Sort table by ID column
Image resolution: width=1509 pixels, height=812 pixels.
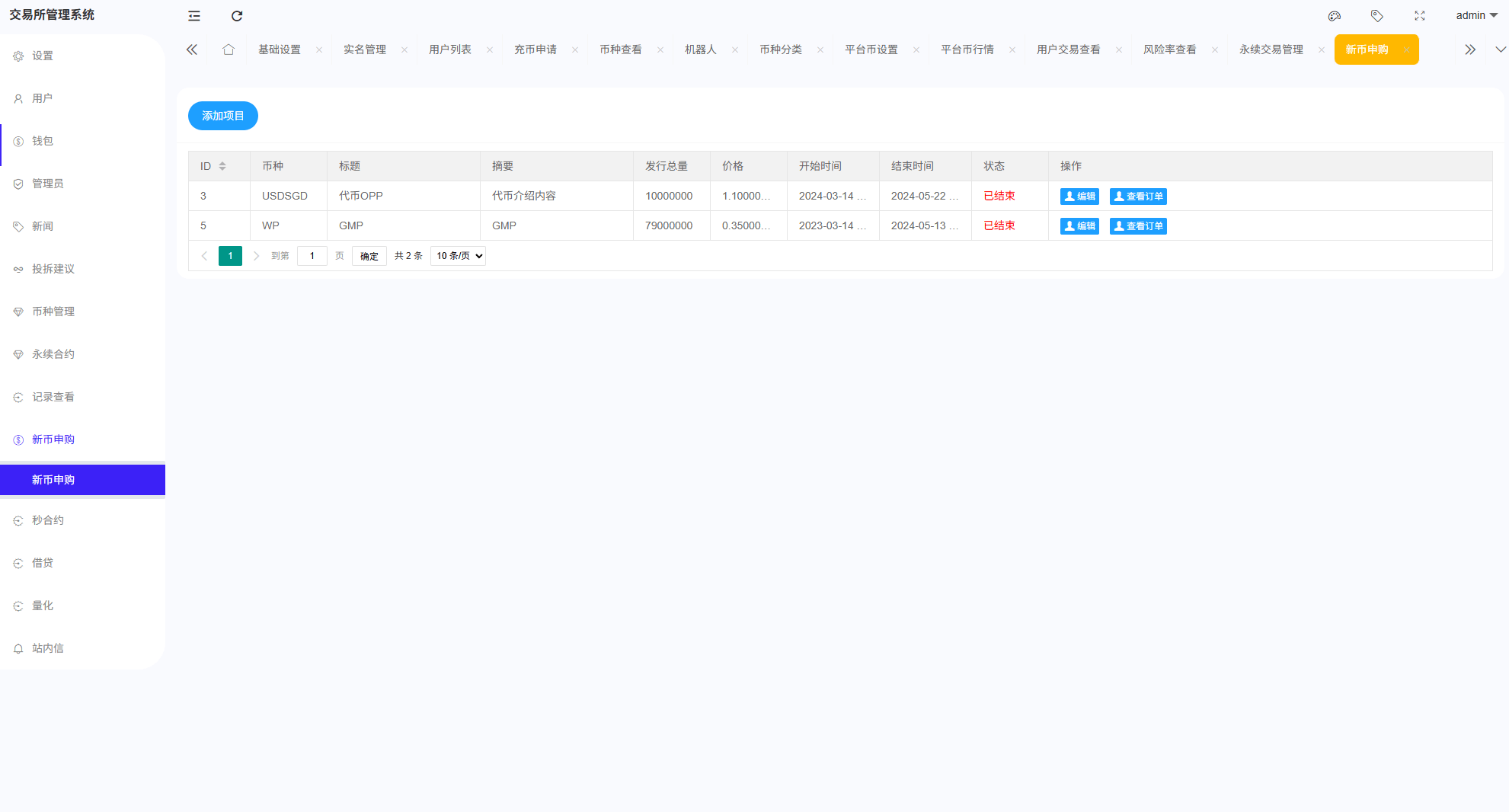(x=222, y=166)
